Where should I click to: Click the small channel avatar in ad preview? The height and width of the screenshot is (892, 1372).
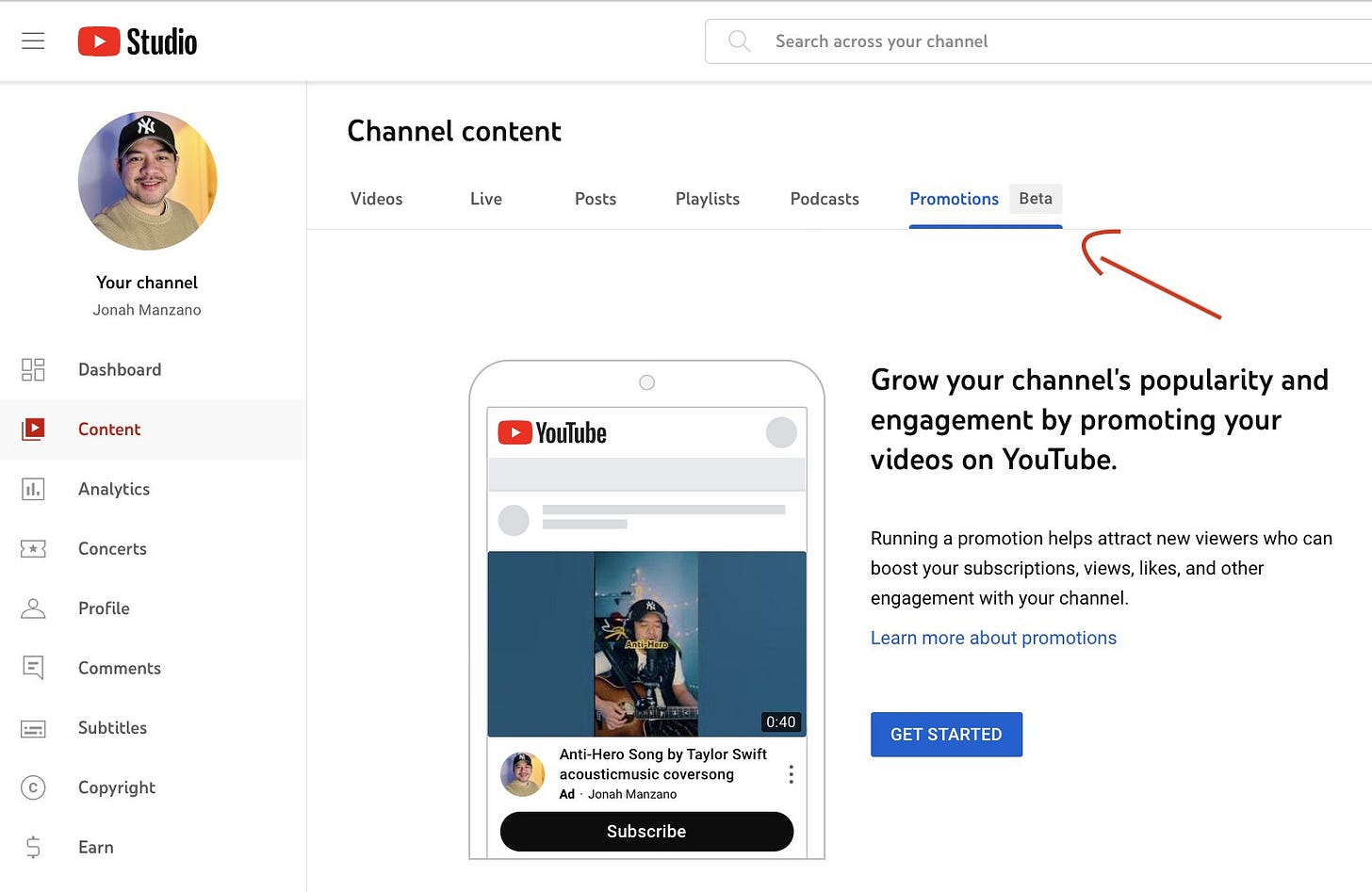[x=522, y=774]
